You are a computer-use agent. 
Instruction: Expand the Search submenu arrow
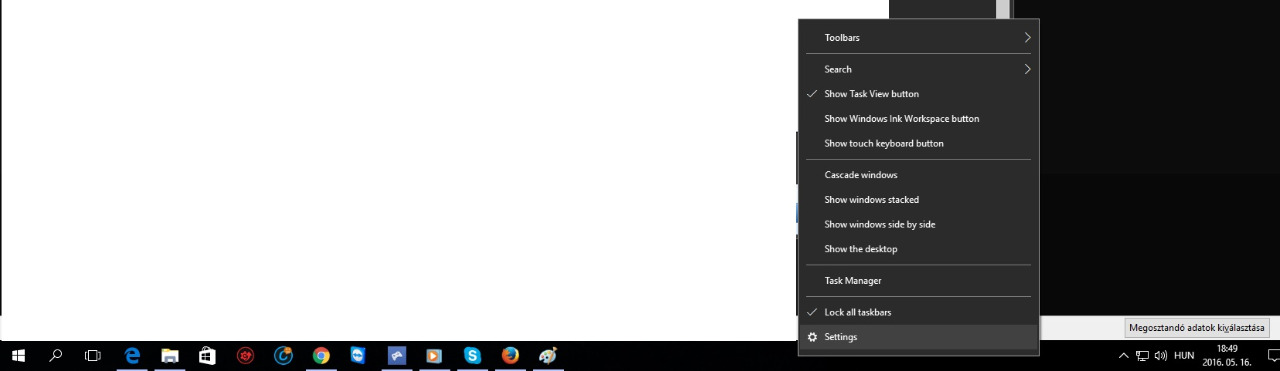(x=1027, y=69)
